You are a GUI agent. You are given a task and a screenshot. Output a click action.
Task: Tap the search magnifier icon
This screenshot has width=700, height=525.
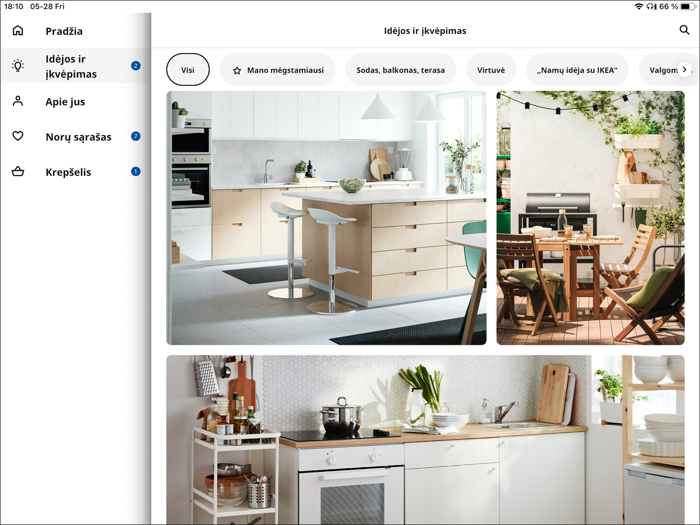[x=684, y=30]
